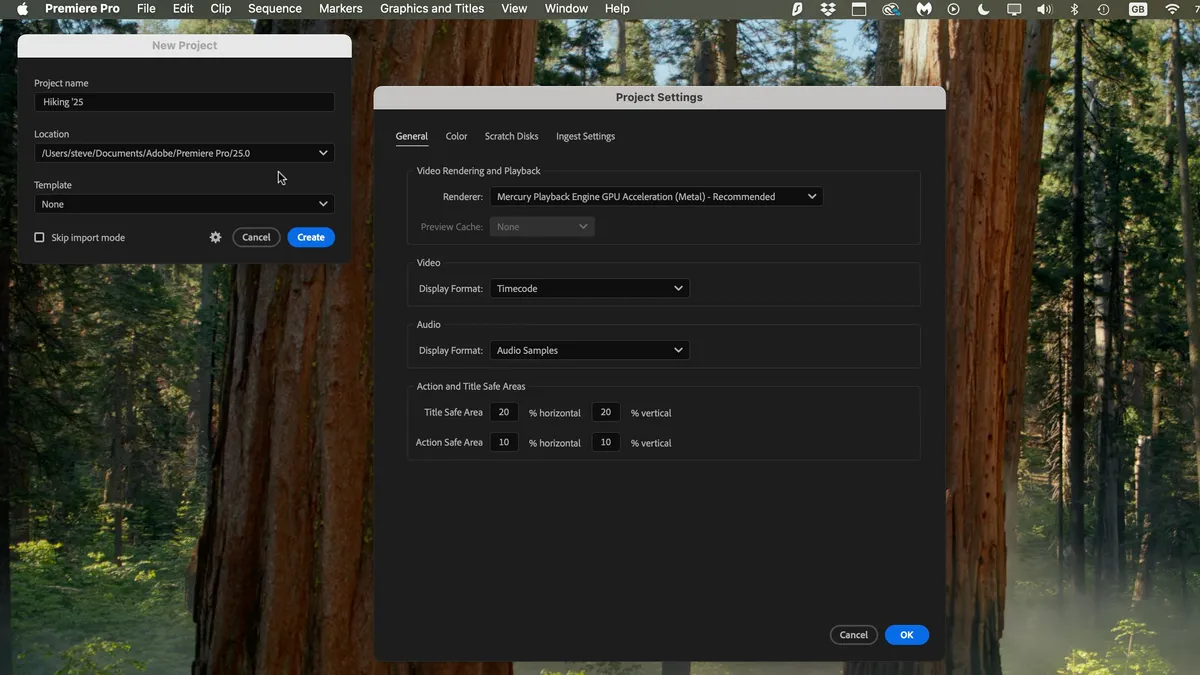Click the Create button

310,237
